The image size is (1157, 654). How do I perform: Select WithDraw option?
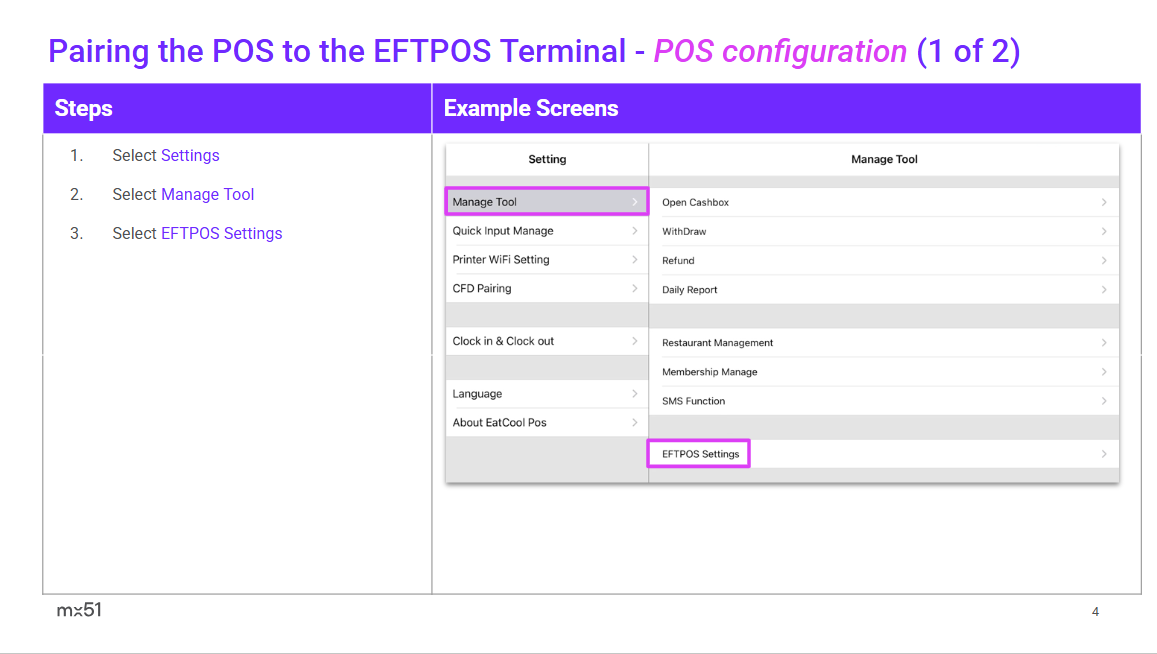click(684, 232)
